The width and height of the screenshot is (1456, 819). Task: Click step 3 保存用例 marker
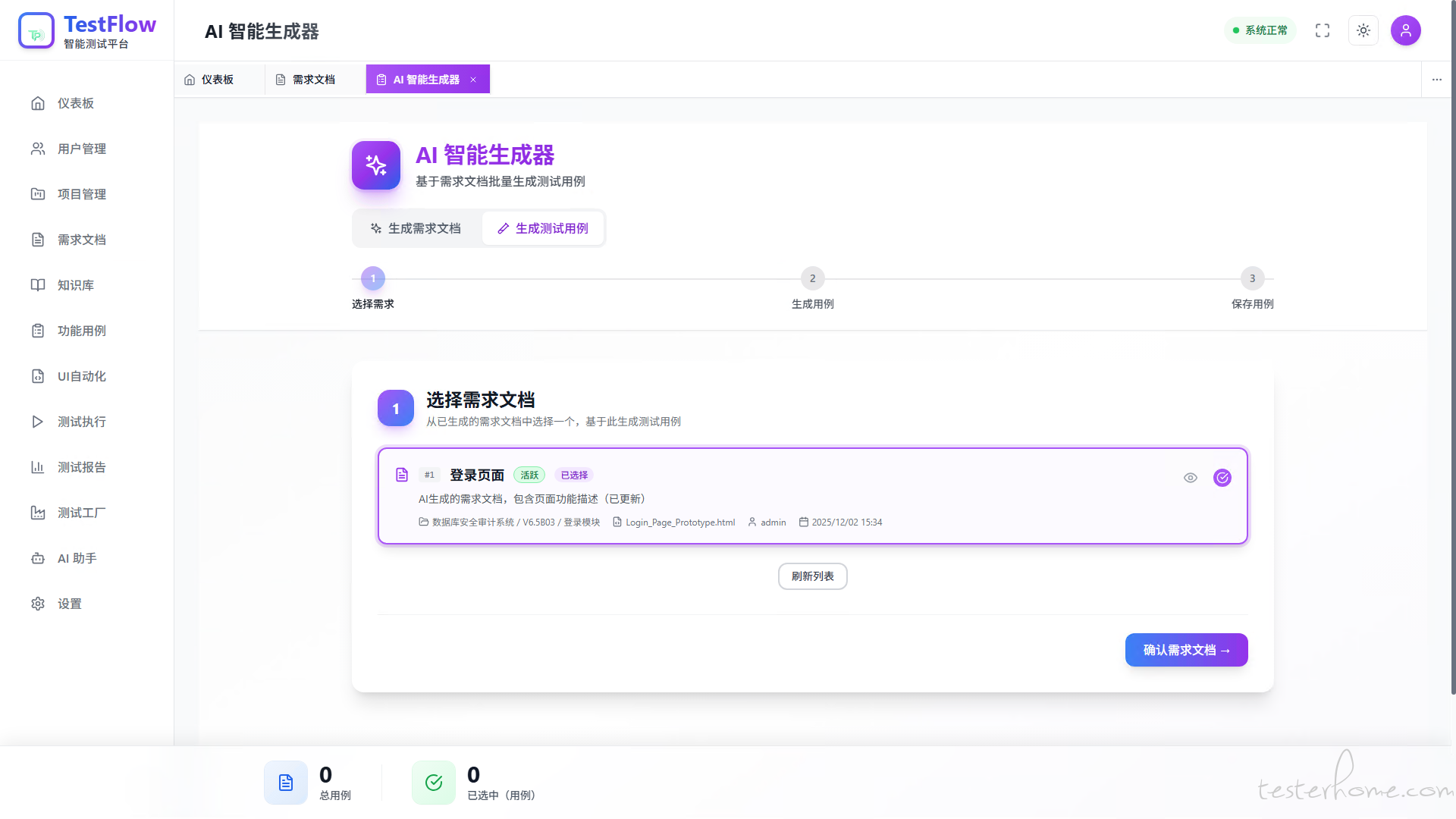coord(1252,278)
